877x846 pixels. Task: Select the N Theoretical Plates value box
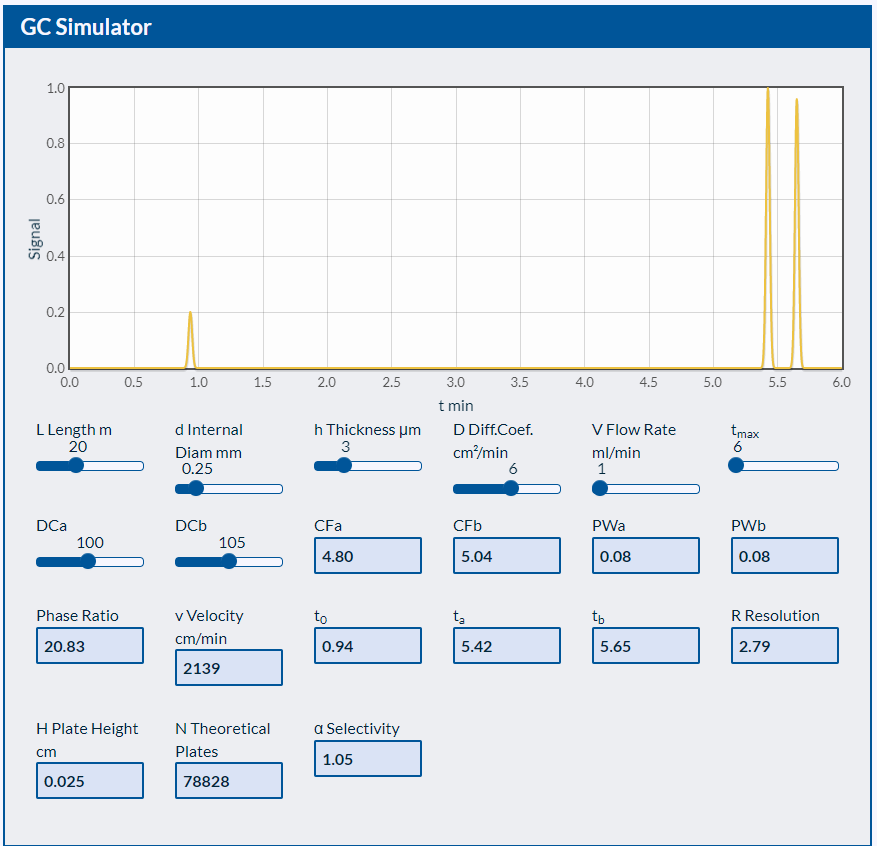coord(228,780)
